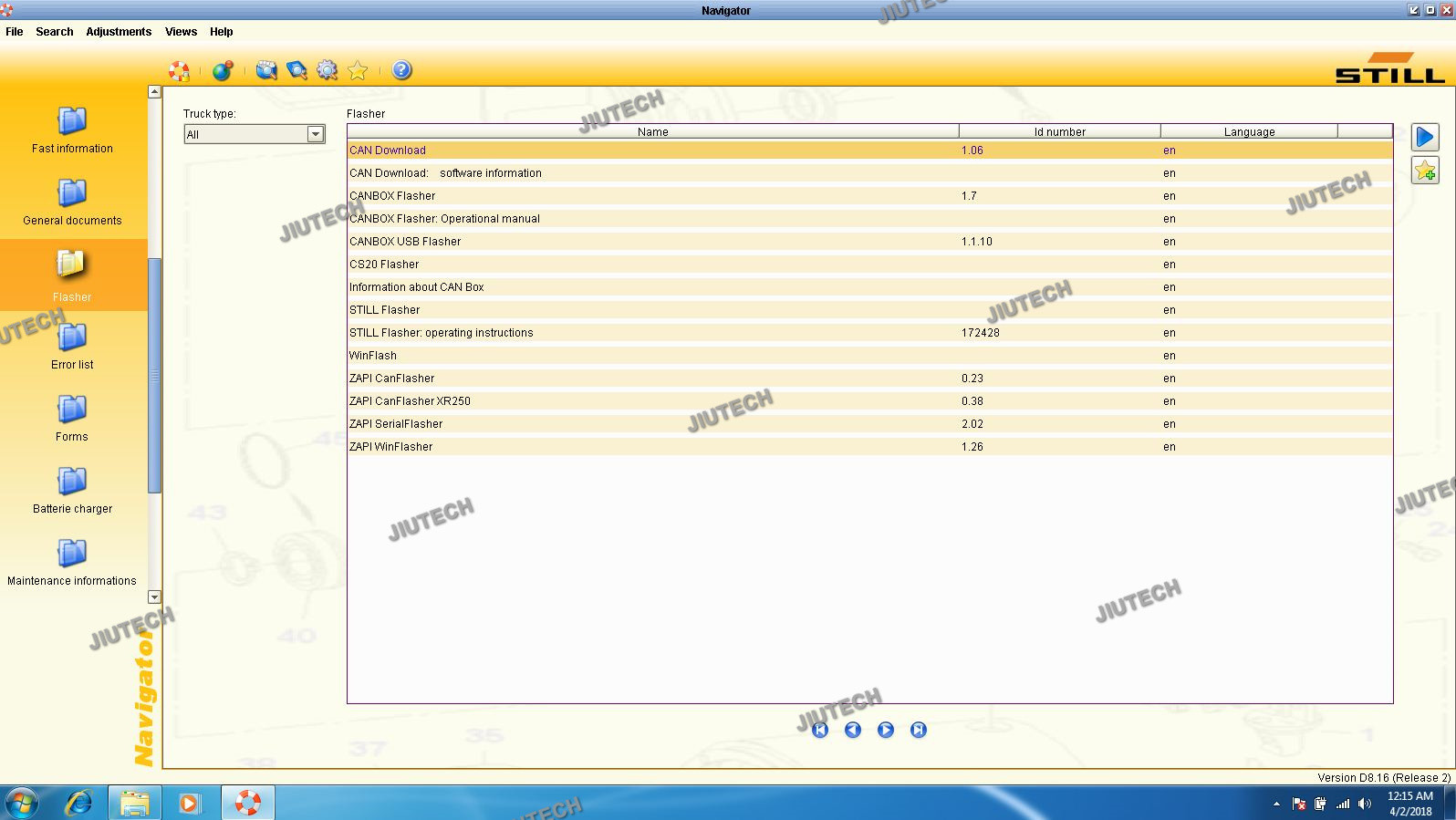
Task: Select the CANBOX USB Flasher row
Action: 869,242
